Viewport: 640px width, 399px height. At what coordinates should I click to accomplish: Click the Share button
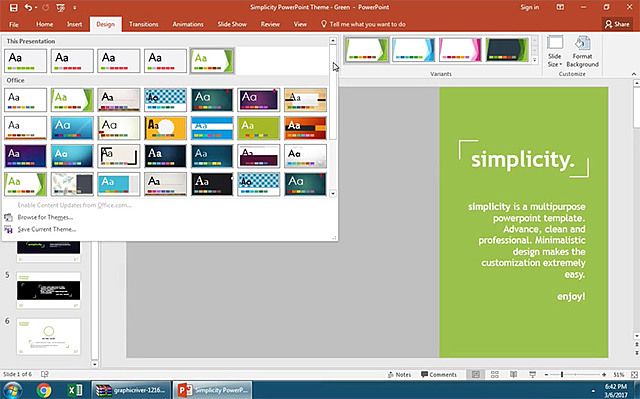tap(617, 24)
